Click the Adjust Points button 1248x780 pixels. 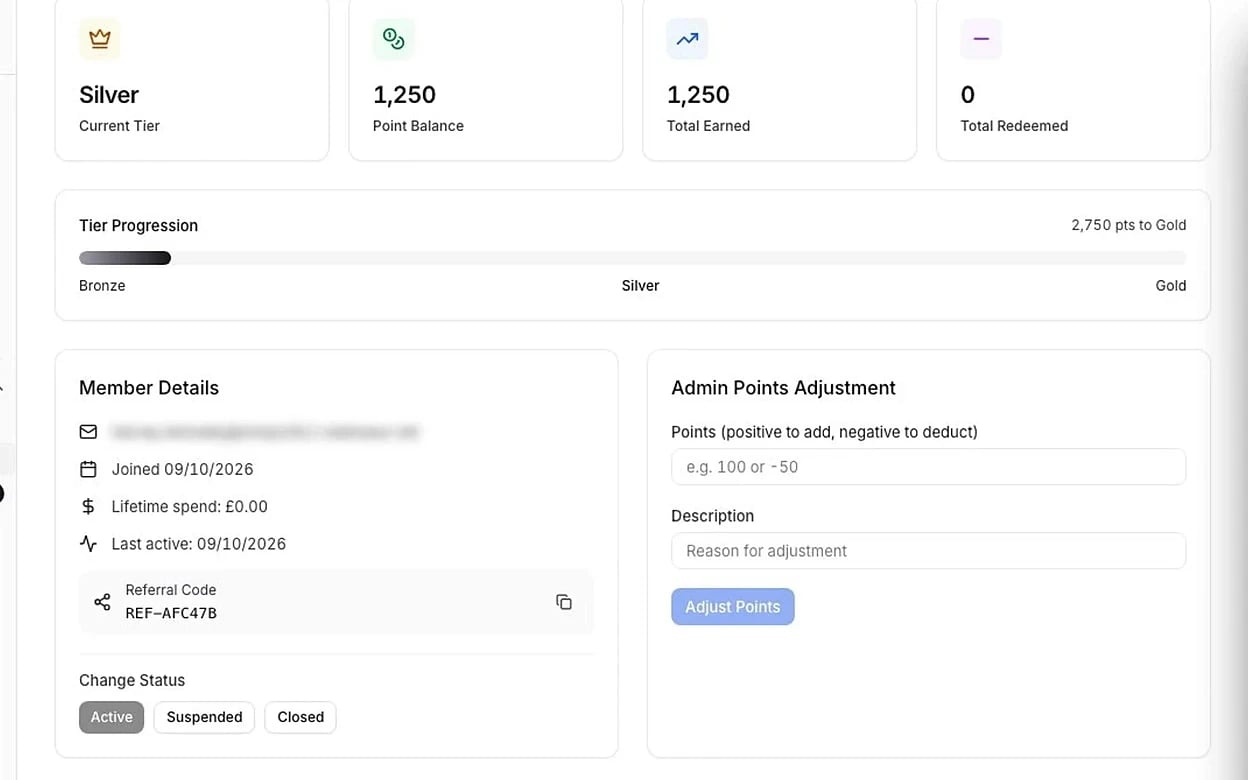(733, 607)
